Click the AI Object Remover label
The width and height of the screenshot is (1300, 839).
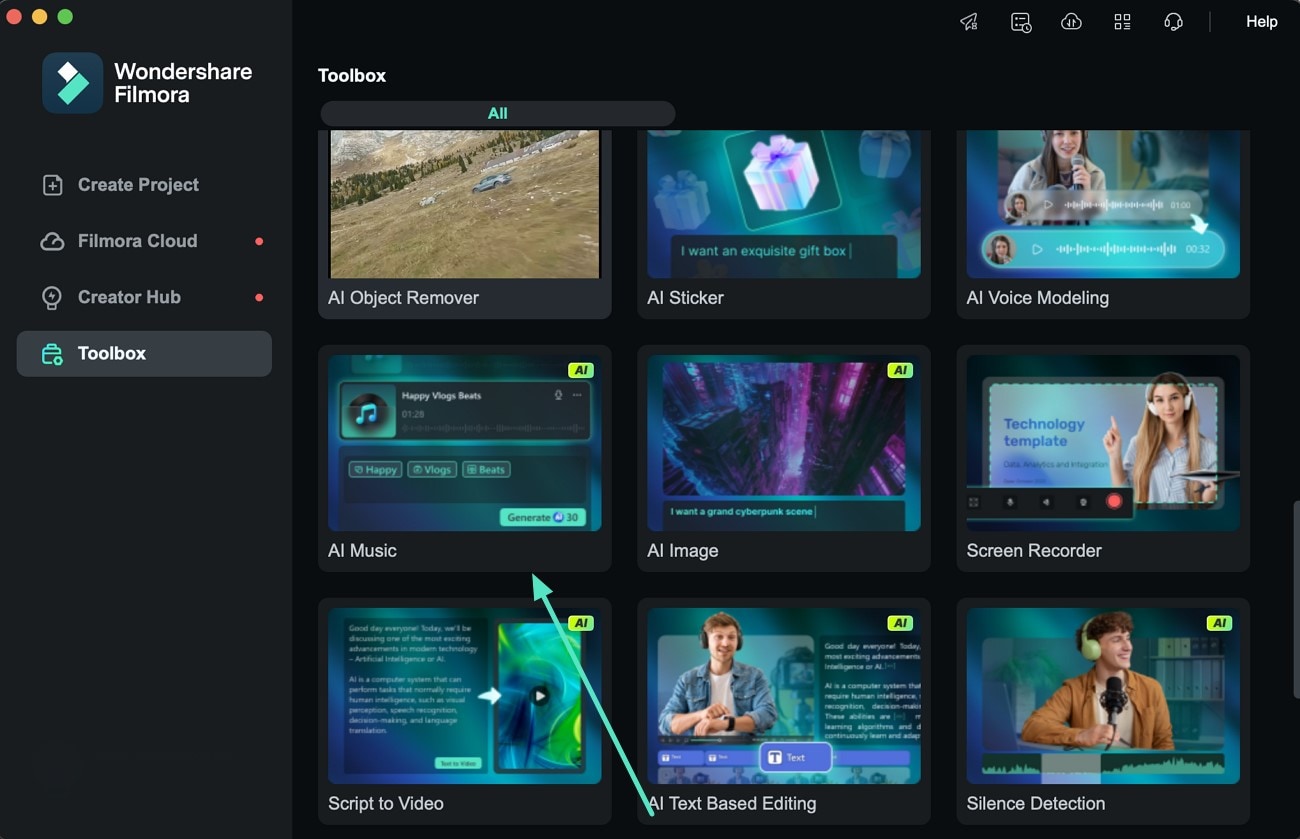(403, 298)
